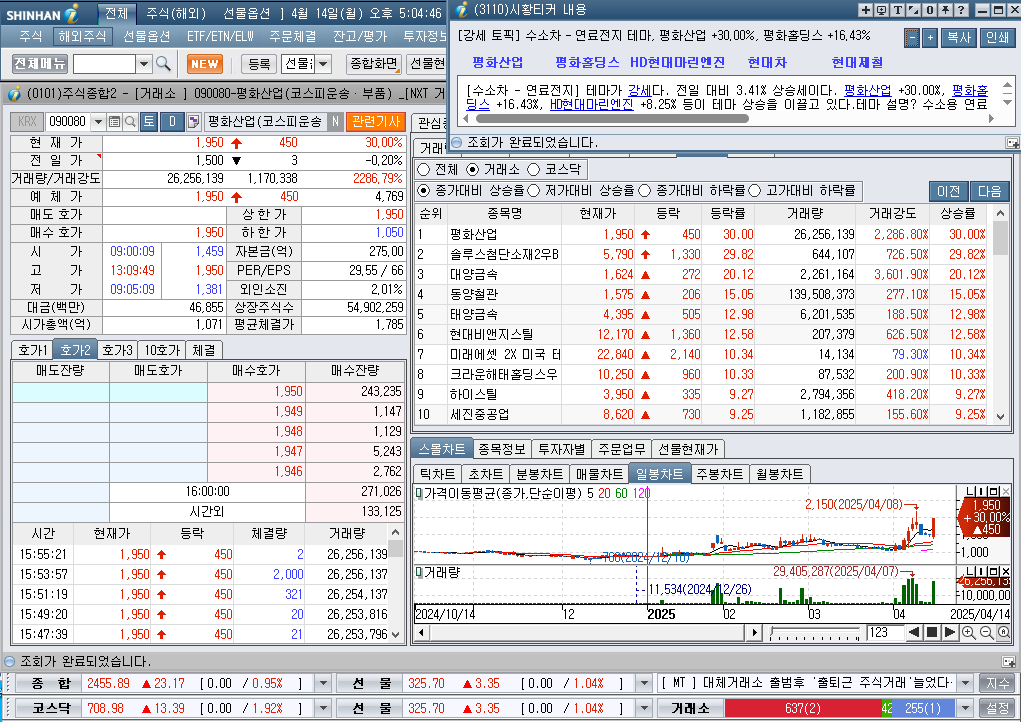Decrease text size with minus button in 시황티커
This screenshot has width=1021, height=722.
(x=912, y=38)
